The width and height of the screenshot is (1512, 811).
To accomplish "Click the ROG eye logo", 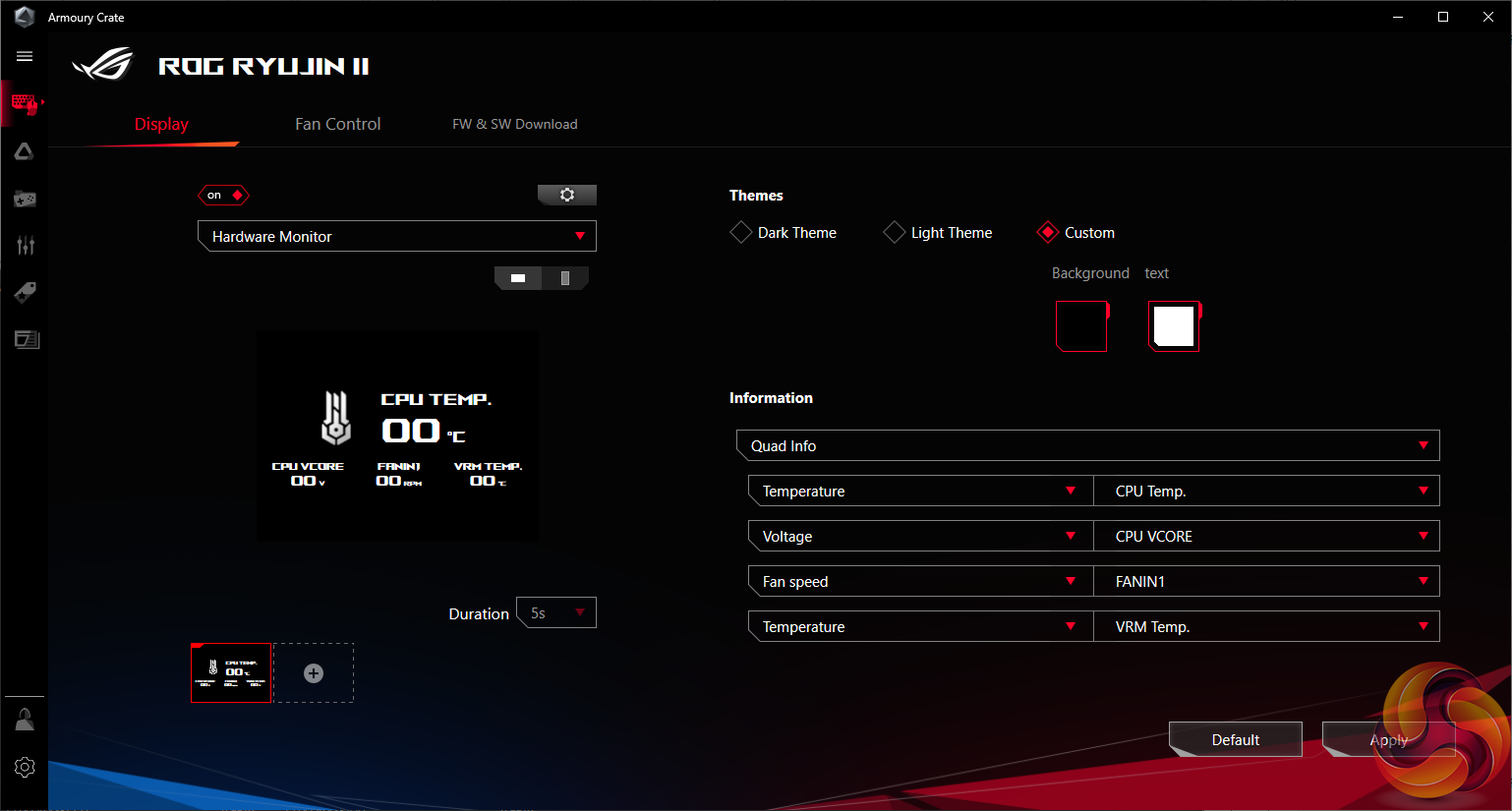I will click(103, 64).
